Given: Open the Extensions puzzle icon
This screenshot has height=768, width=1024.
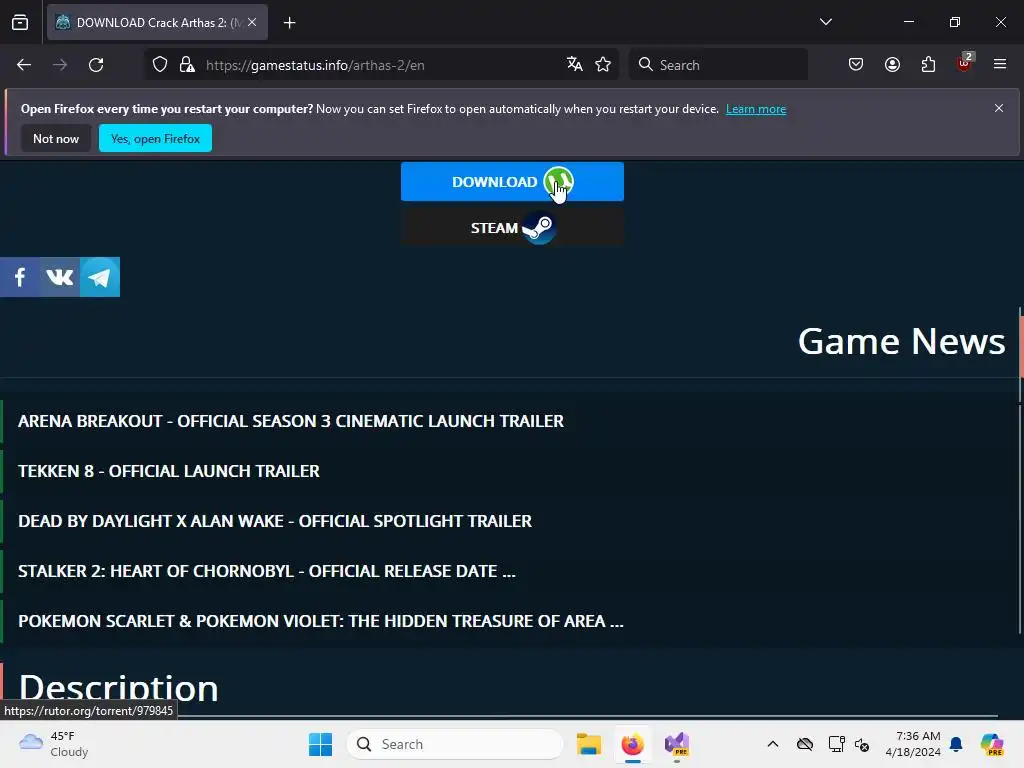Looking at the screenshot, I should coord(928,64).
